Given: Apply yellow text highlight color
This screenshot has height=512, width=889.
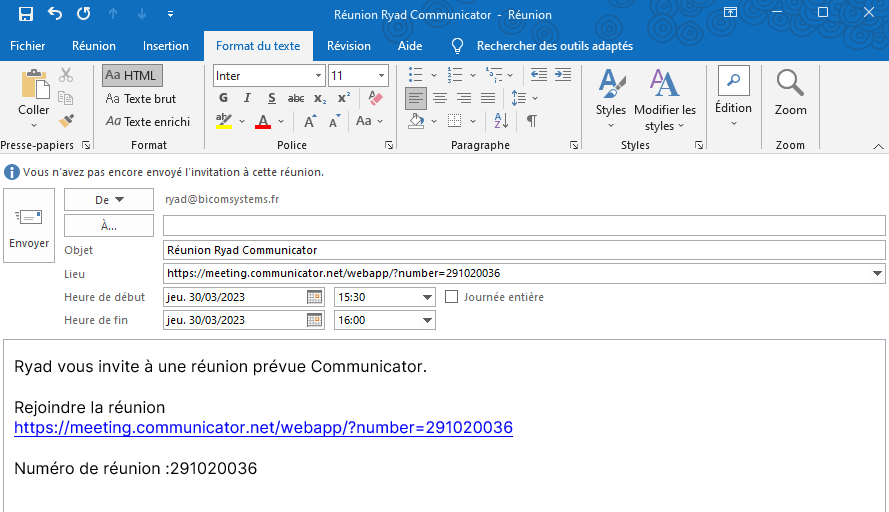Looking at the screenshot, I should 224,121.
